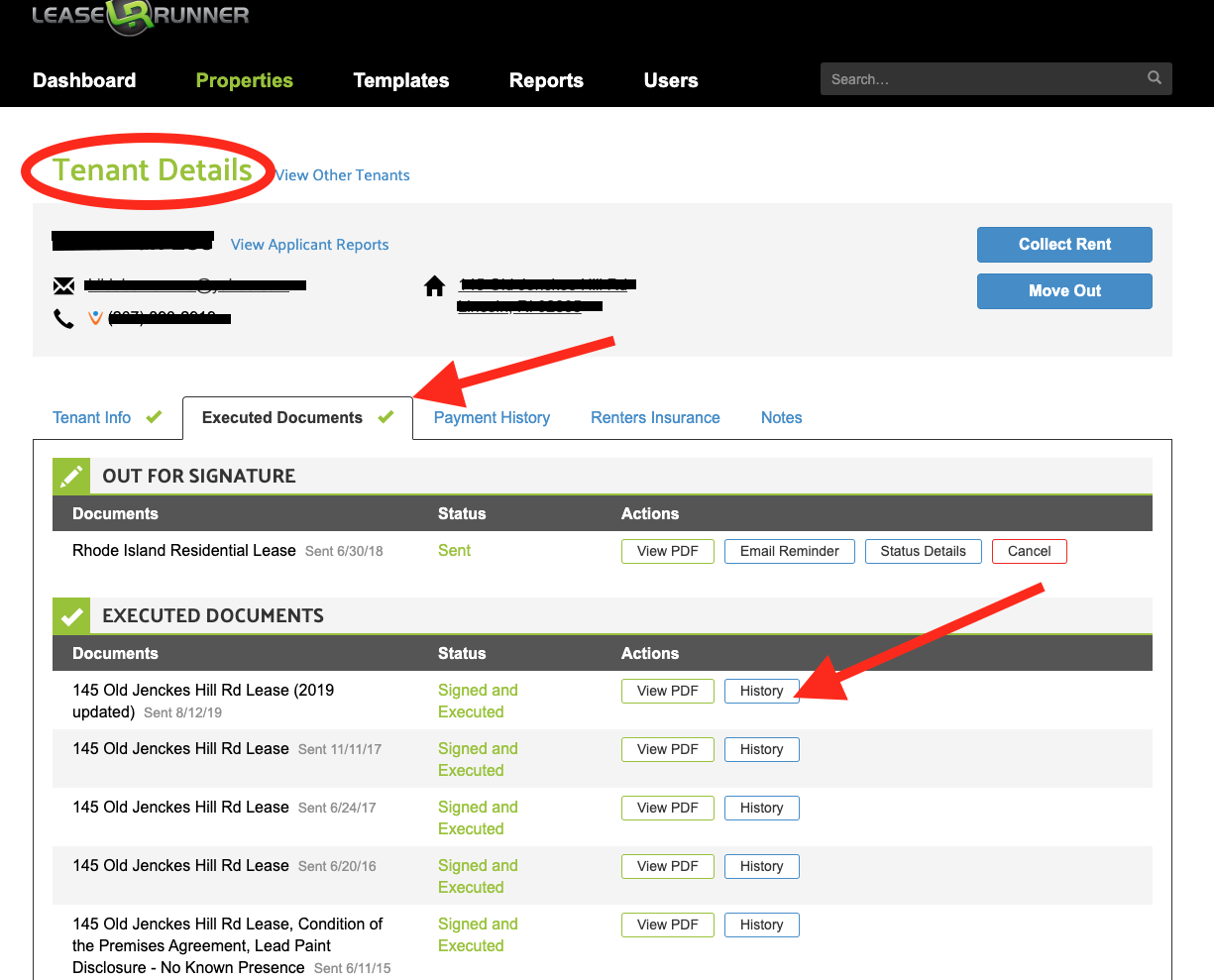Click the home address icon
This screenshot has height=980, width=1214.
434,286
